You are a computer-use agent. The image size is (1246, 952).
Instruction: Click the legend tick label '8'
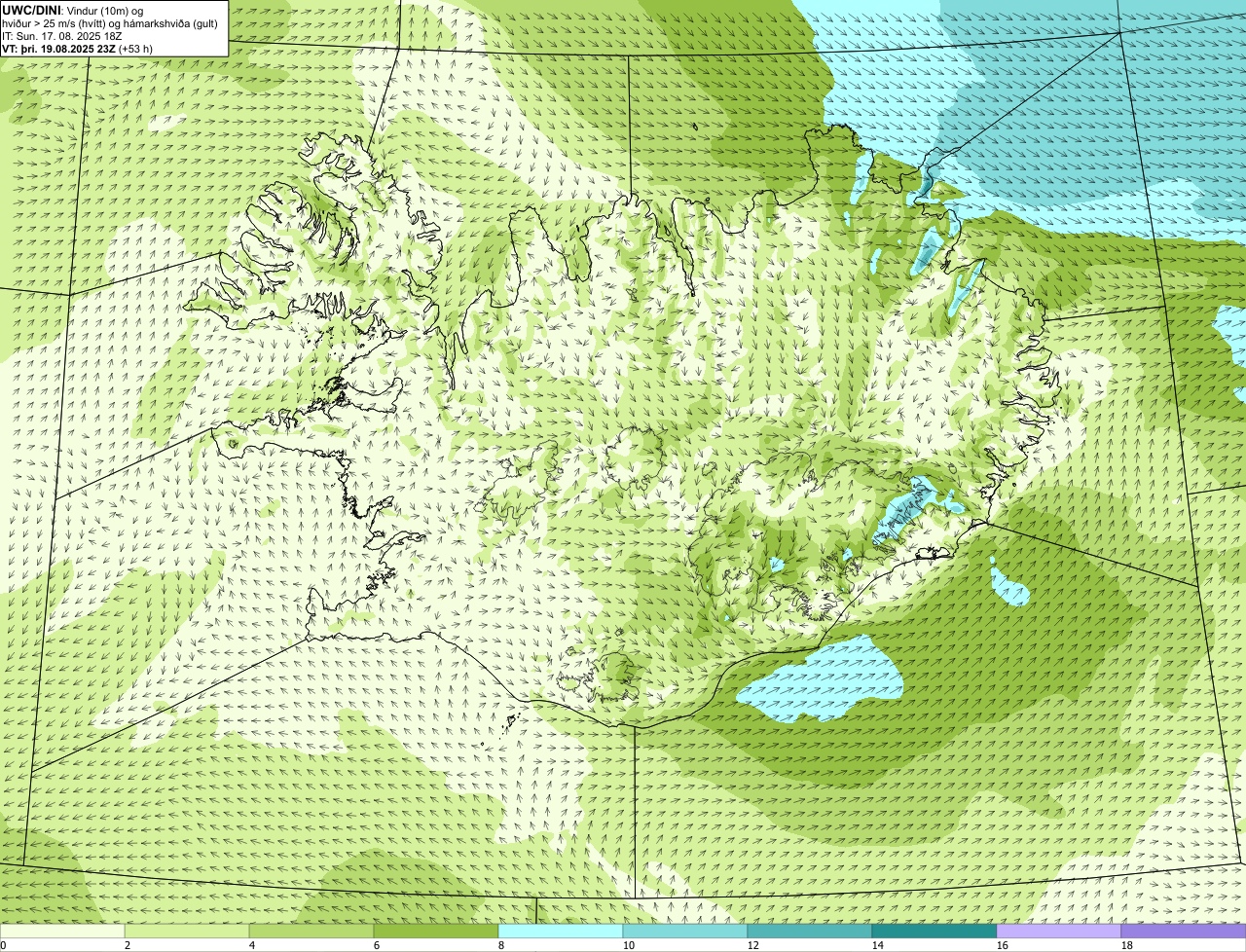click(501, 945)
